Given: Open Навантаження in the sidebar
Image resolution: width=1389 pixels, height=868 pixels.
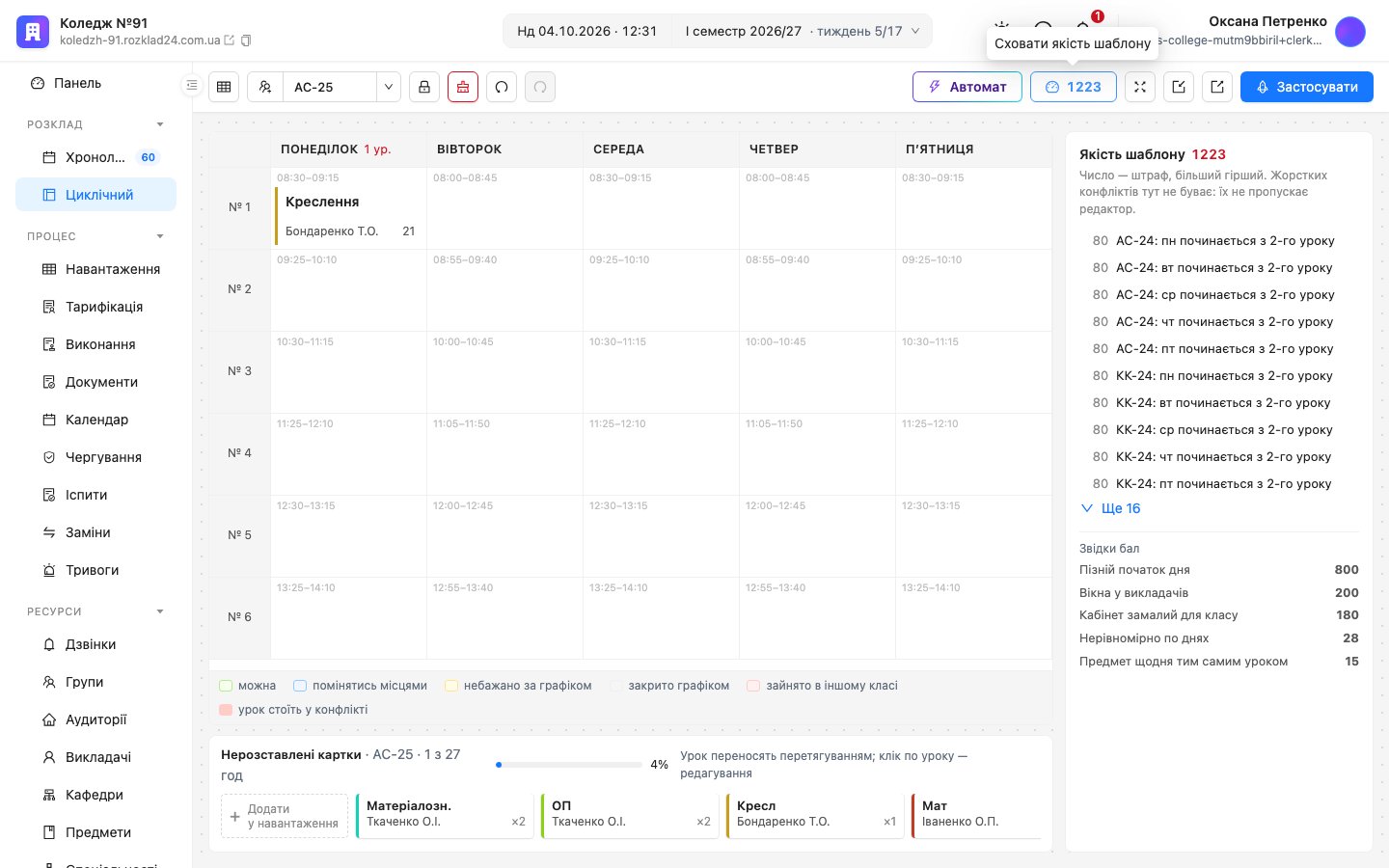Looking at the screenshot, I should (x=95, y=269).
